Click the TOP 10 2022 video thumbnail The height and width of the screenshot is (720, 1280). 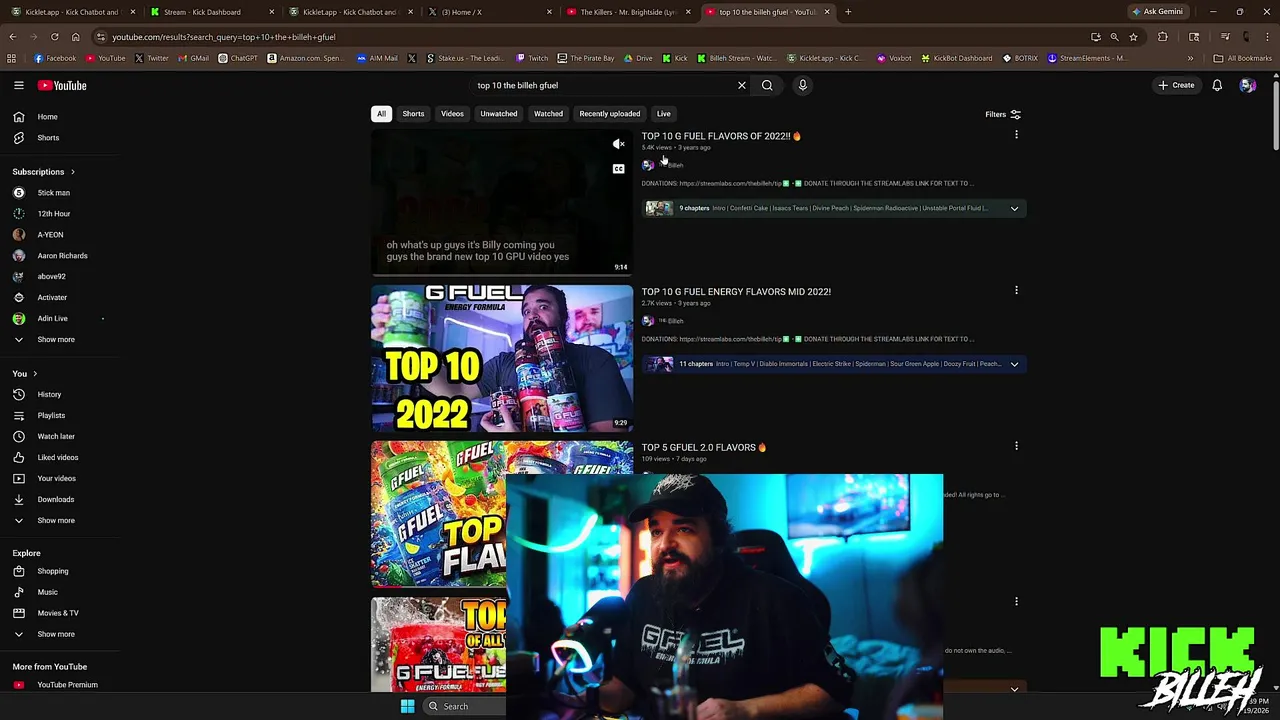502,358
